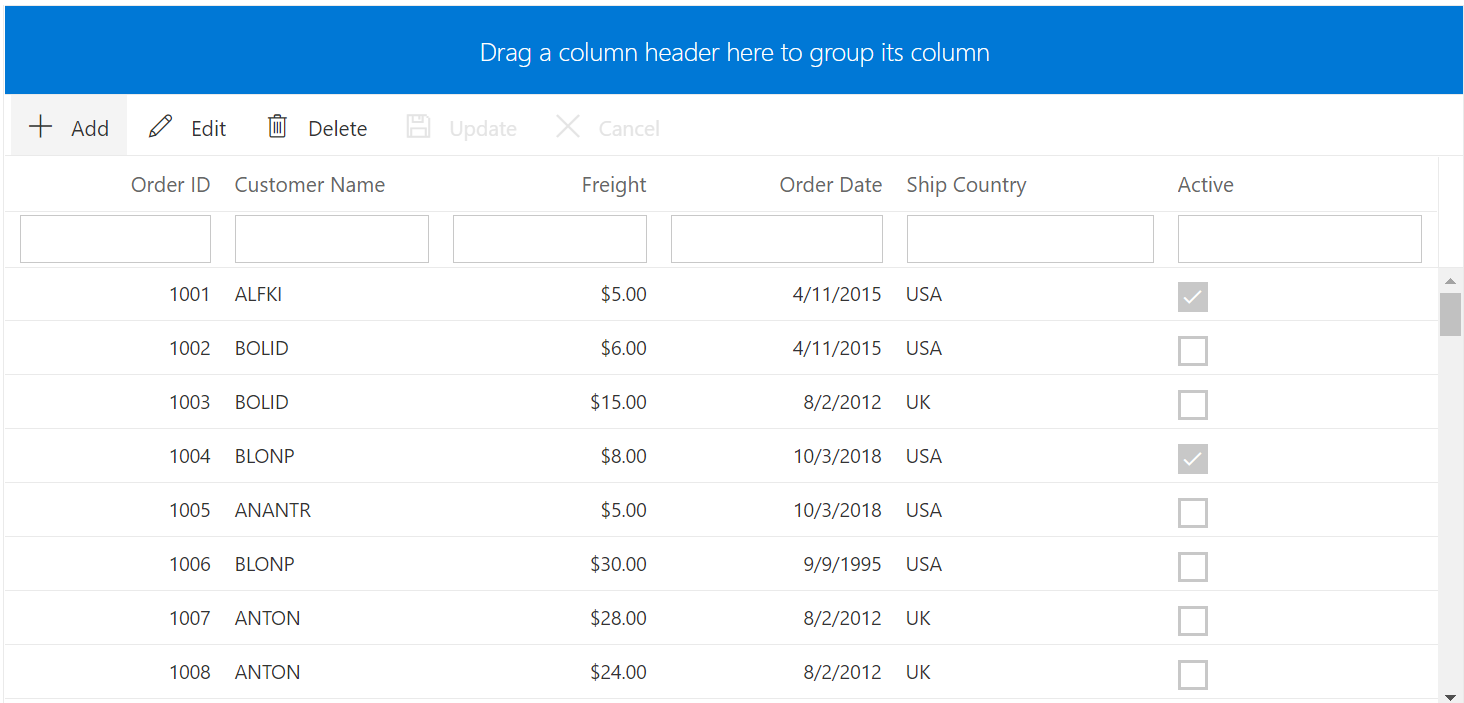Click the Delete trash can icon

pos(277,127)
